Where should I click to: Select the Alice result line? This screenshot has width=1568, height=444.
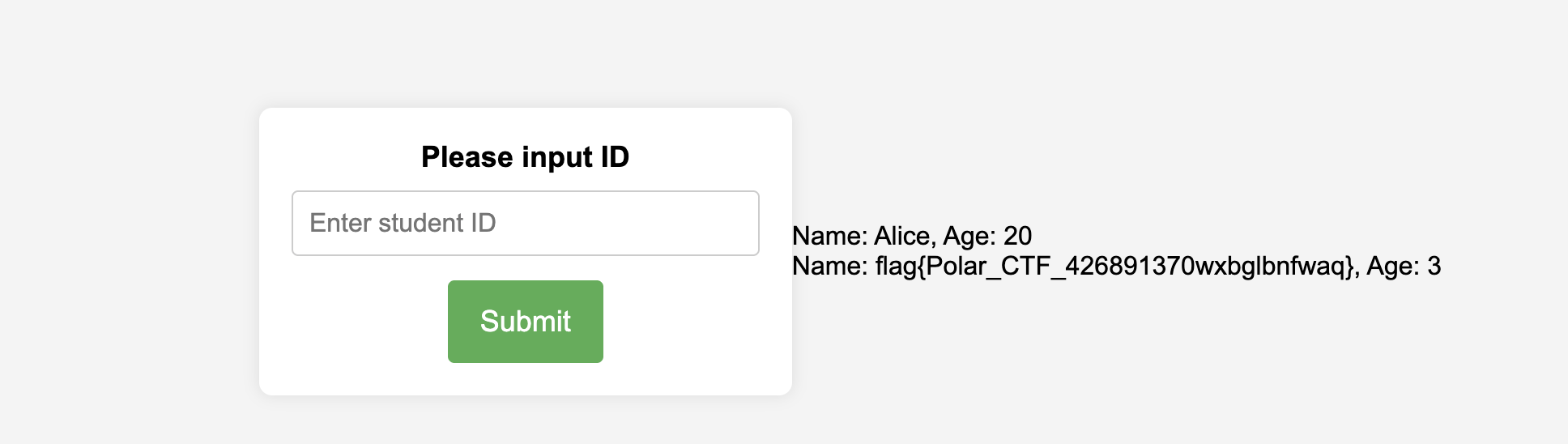(x=911, y=236)
